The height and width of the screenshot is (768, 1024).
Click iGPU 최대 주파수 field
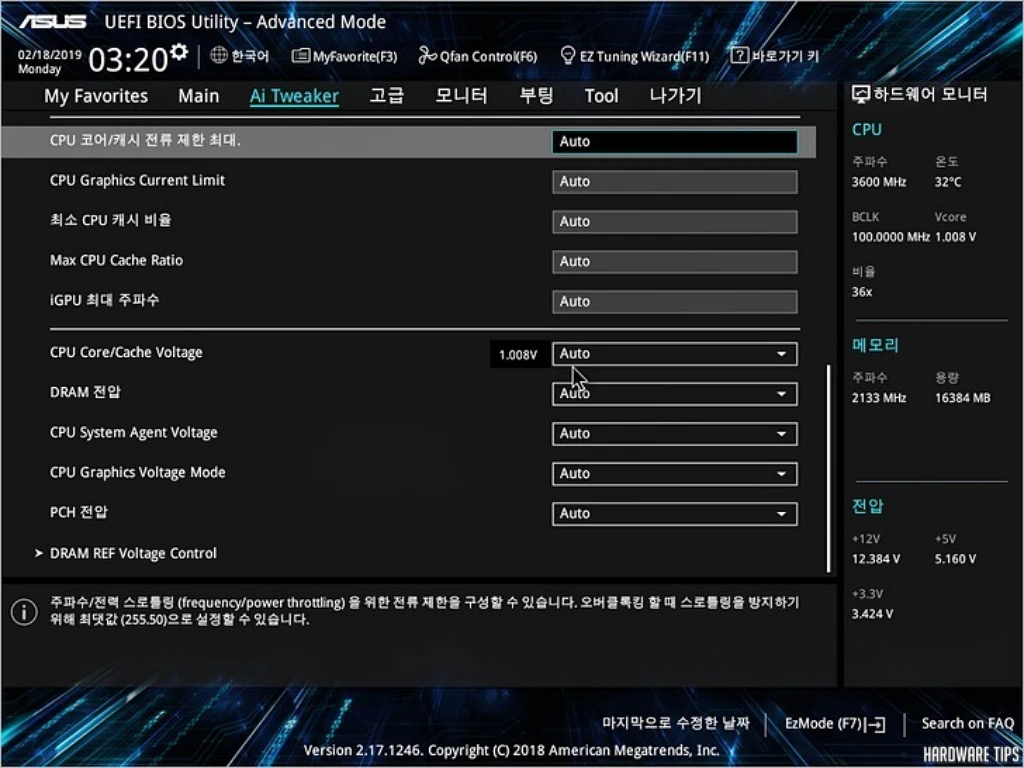[675, 302]
